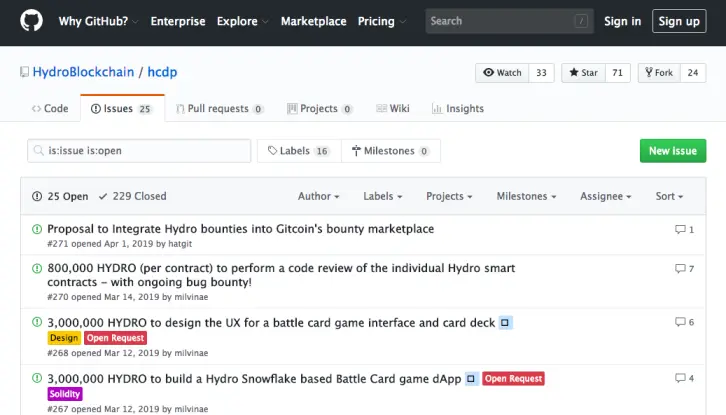
Task: Open the Labels filter dropdown in issue header
Action: pyautogui.click(x=382, y=196)
